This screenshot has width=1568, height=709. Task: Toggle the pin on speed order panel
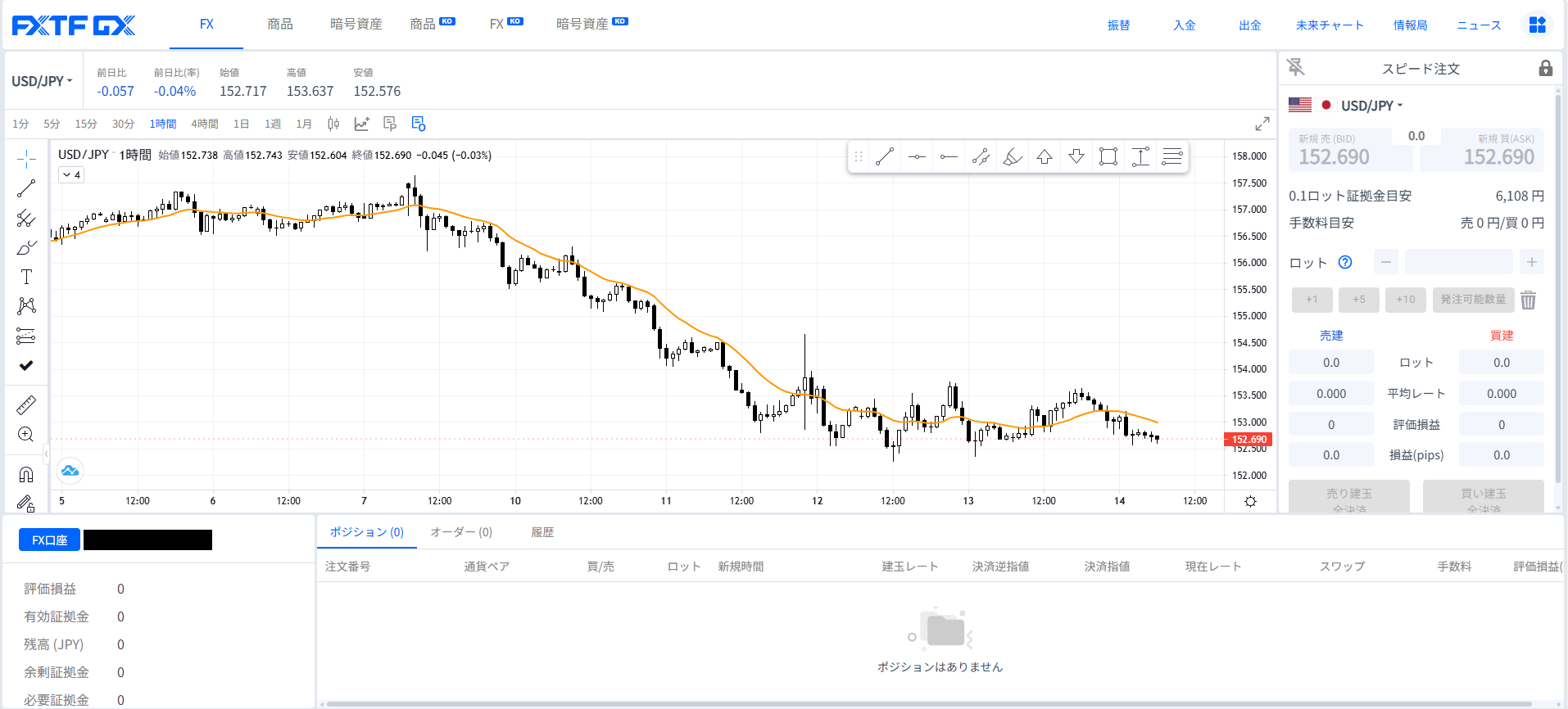(1296, 67)
